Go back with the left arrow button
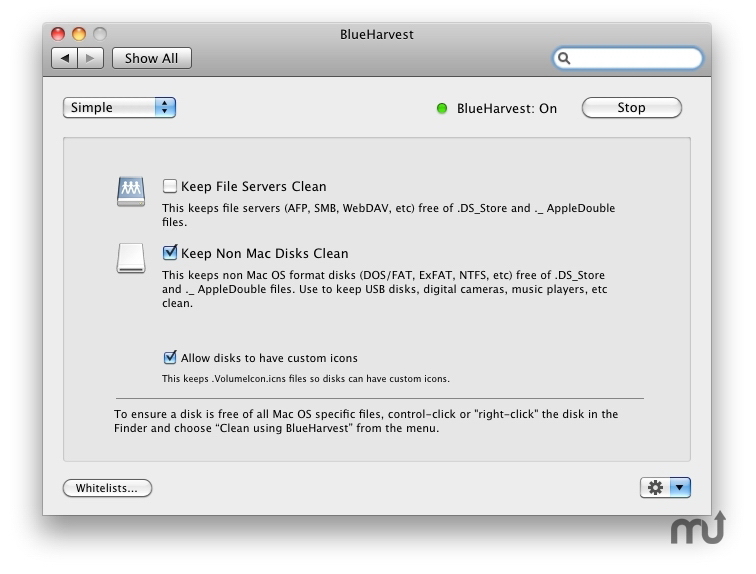Viewport: 756px width, 574px height. pyautogui.click(x=65, y=58)
